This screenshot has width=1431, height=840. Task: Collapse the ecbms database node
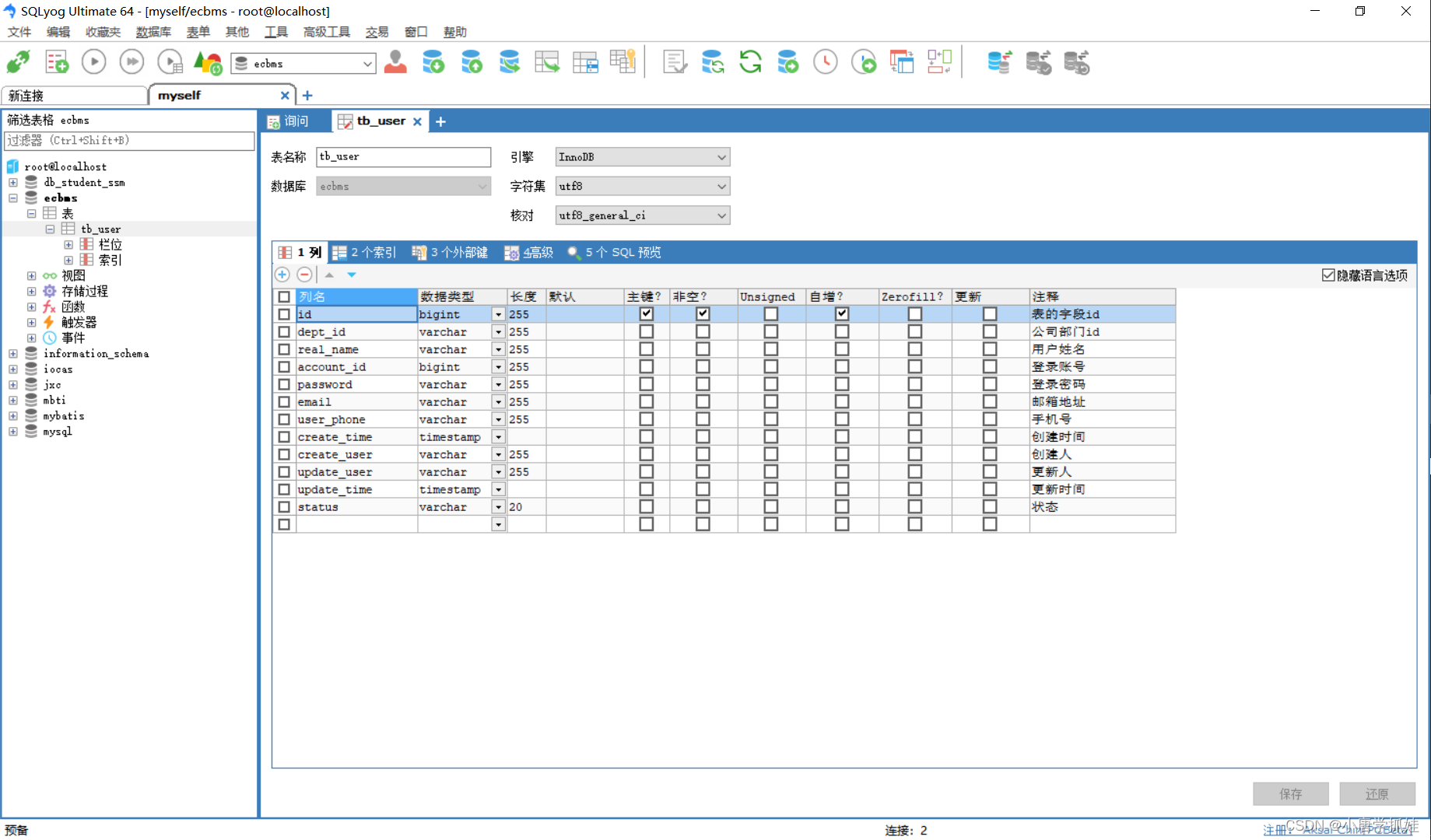(x=13, y=198)
